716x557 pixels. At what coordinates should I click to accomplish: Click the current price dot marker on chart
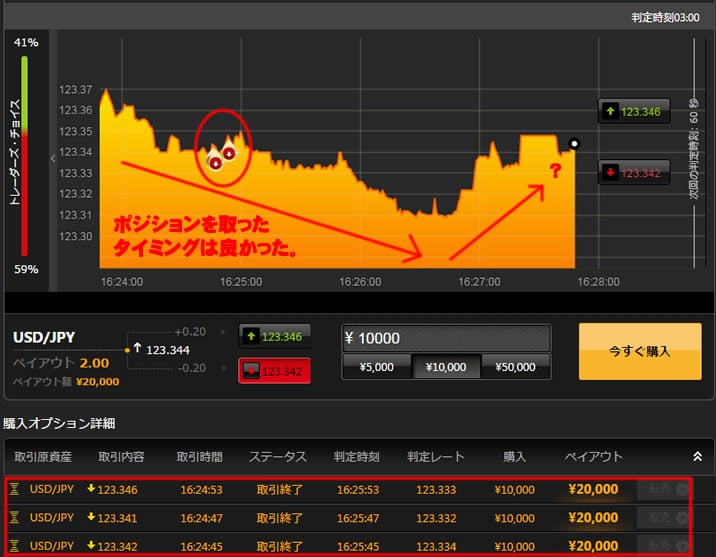click(574, 144)
